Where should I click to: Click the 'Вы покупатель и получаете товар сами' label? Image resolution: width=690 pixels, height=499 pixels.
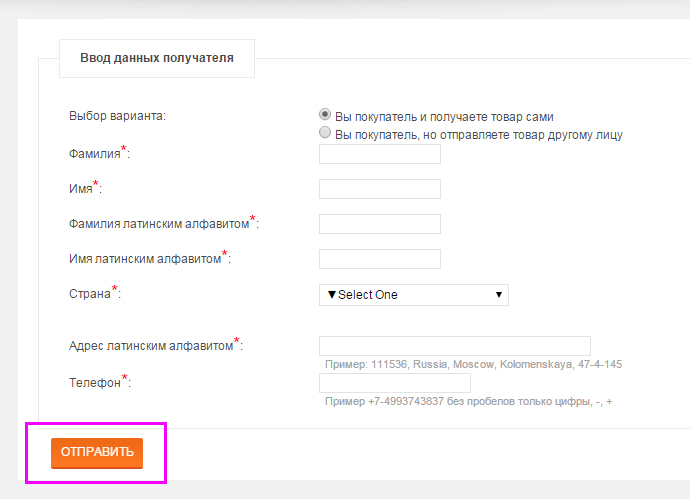444,117
